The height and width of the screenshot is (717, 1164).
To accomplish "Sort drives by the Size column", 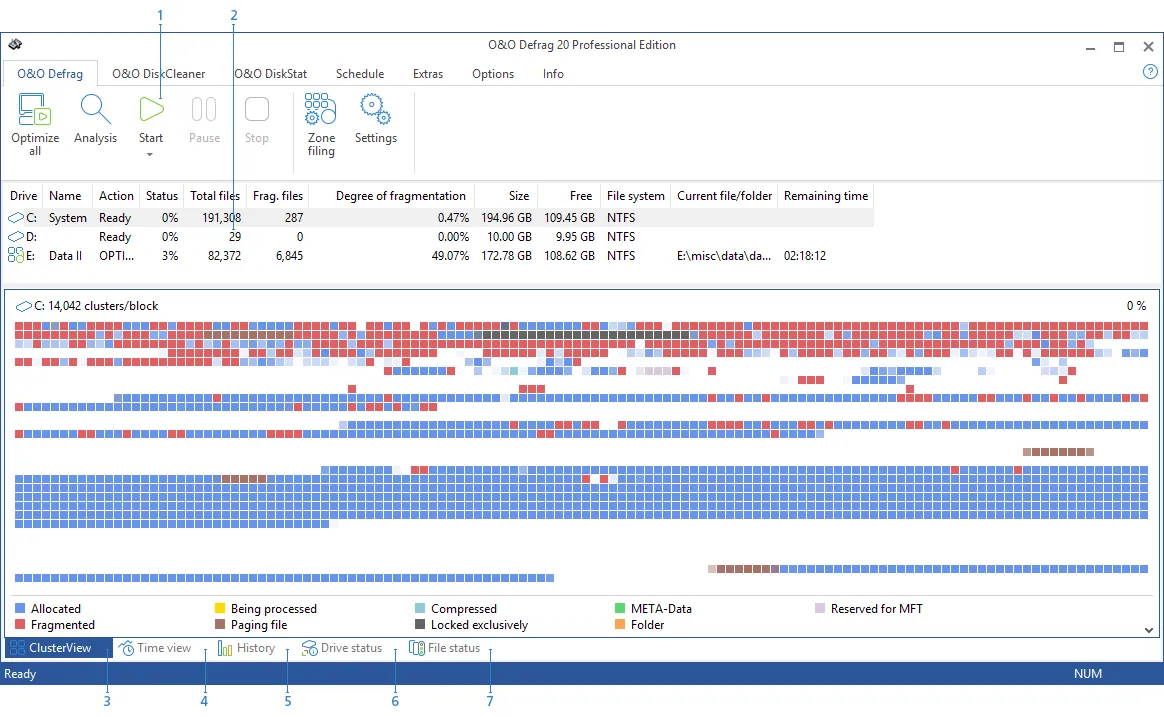I will point(518,195).
